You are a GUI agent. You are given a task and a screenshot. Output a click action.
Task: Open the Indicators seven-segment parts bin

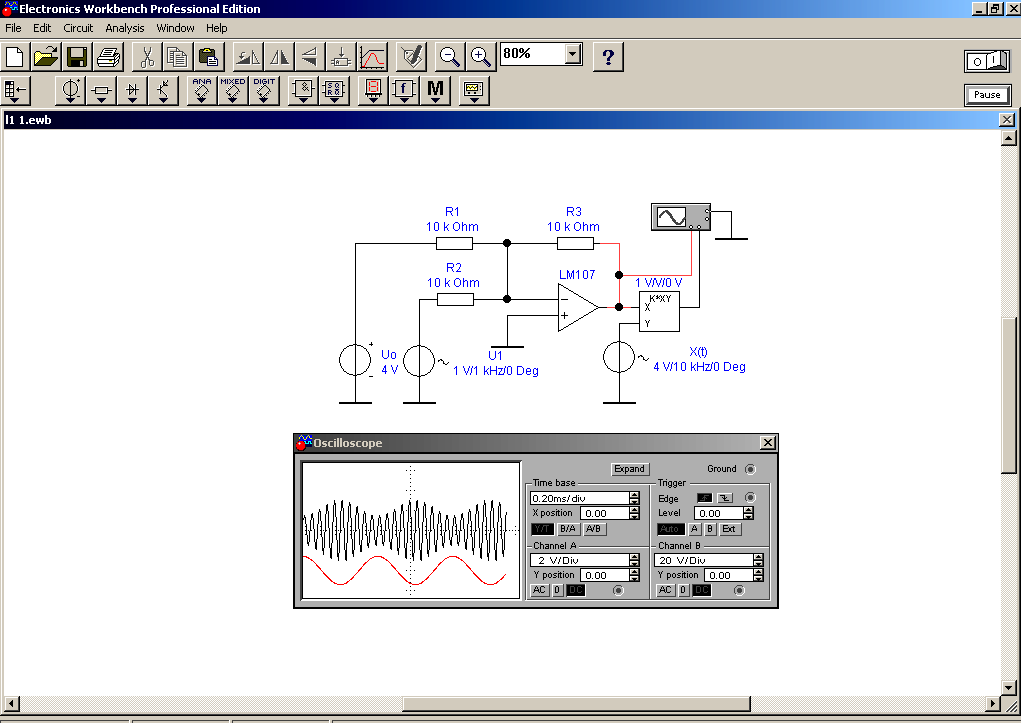point(373,91)
